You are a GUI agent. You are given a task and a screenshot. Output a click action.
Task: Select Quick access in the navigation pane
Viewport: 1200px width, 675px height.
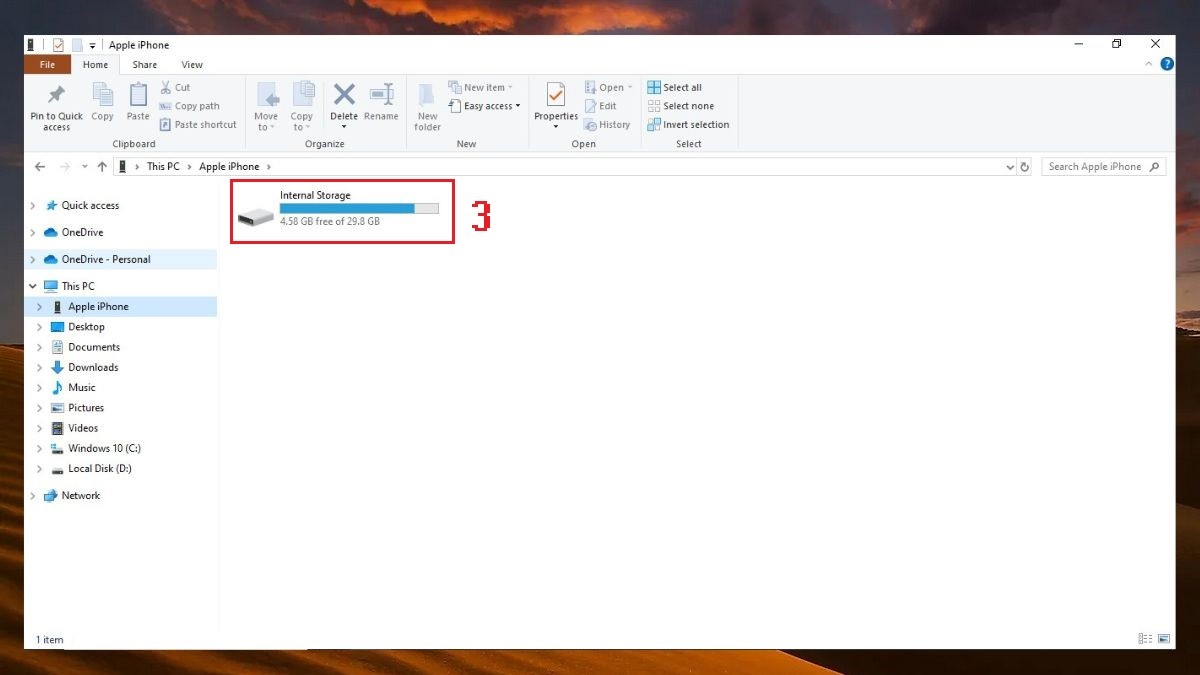click(x=90, y=205)
